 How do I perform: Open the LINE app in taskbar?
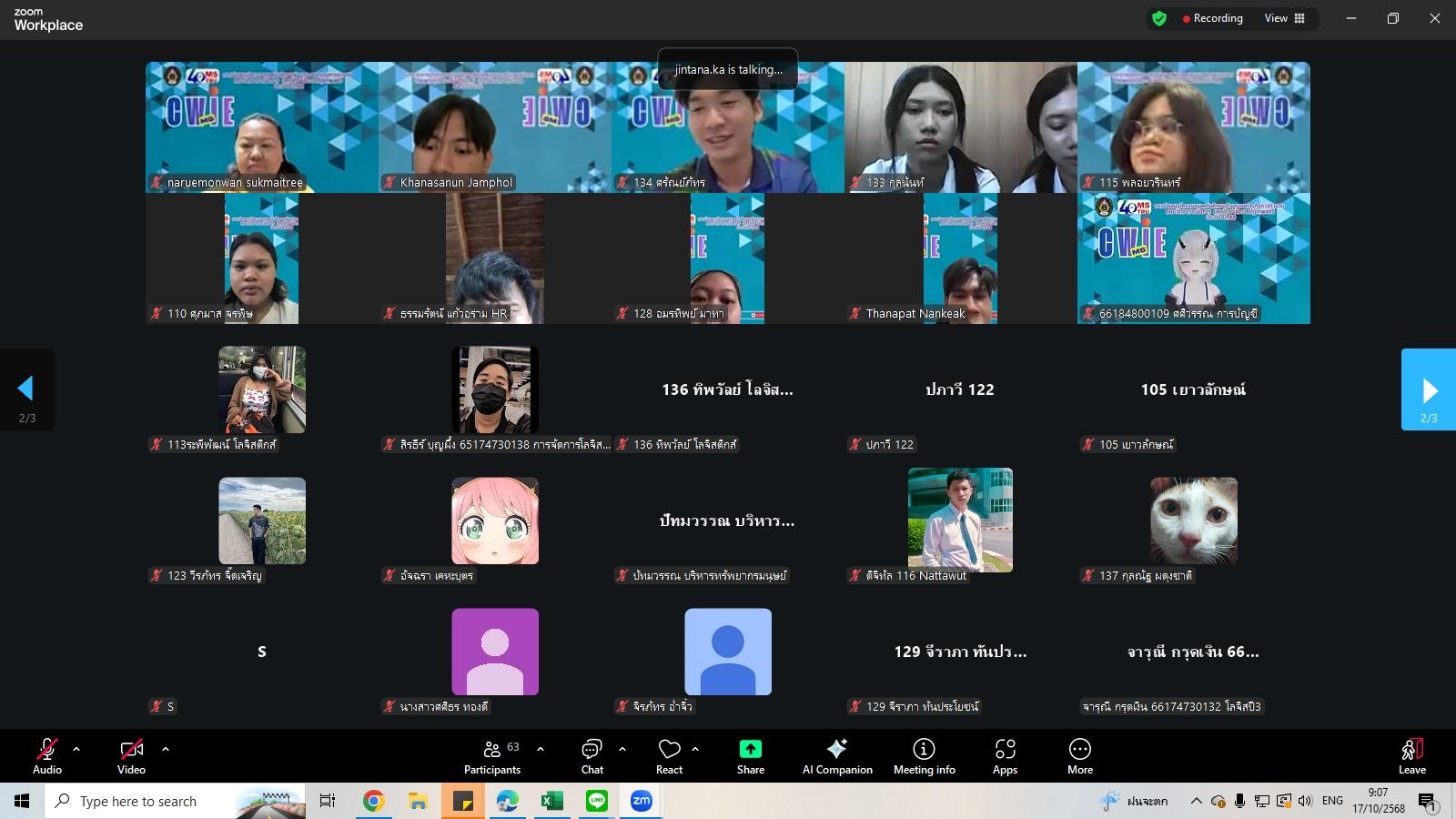click(x=597, y=801)
